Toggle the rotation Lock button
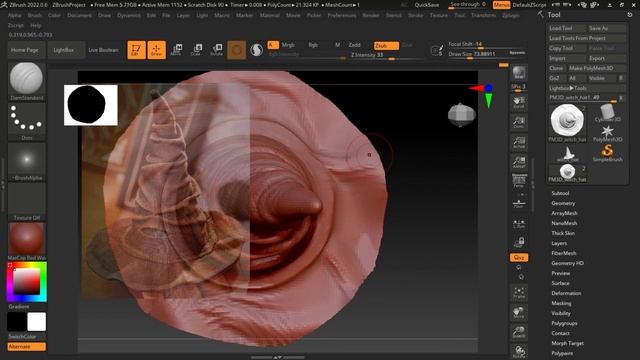640x360 pixels. pos(519,242)
